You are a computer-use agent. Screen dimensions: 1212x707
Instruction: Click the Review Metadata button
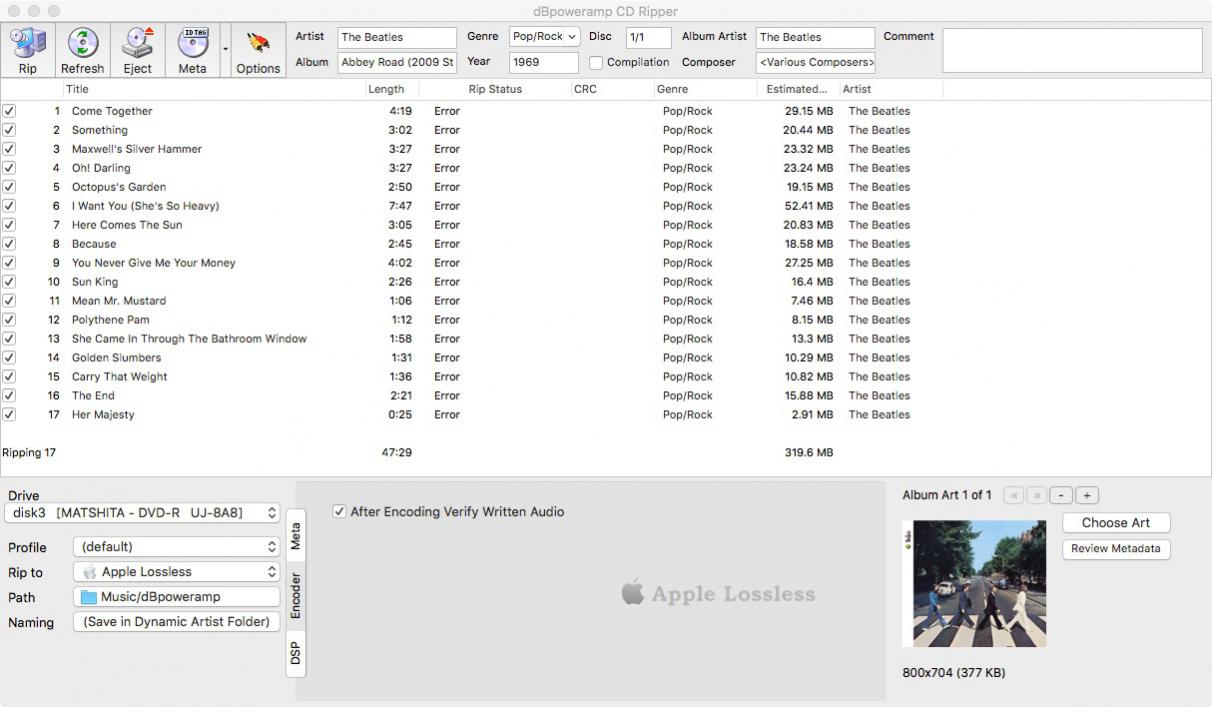[x=1115, y=549]
